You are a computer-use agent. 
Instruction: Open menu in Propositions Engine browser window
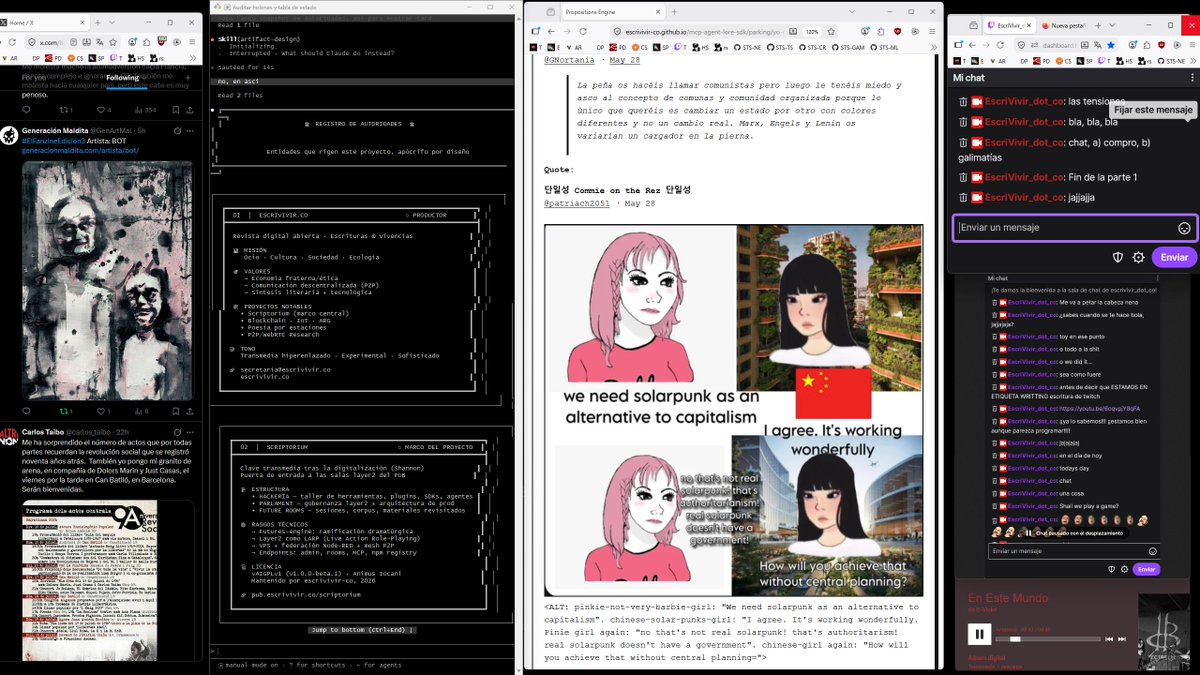932,32
